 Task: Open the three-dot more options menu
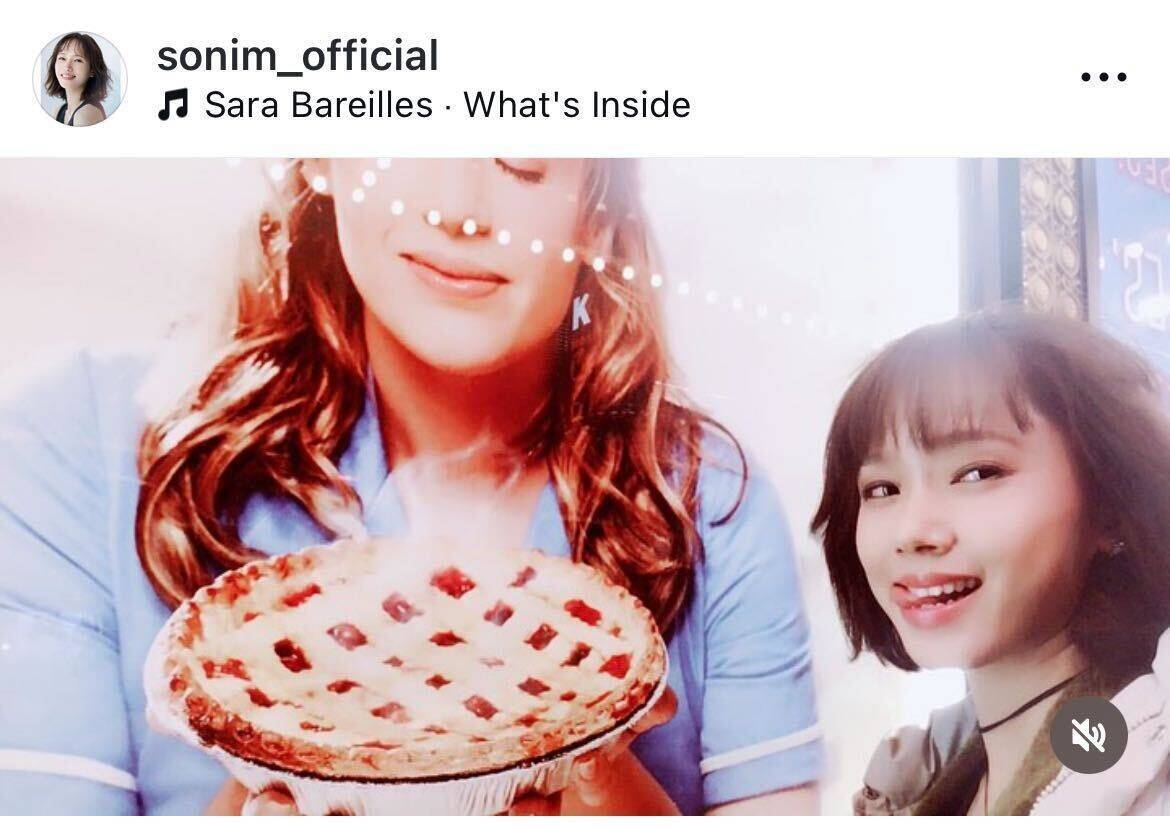click(x=1104, y=77)
